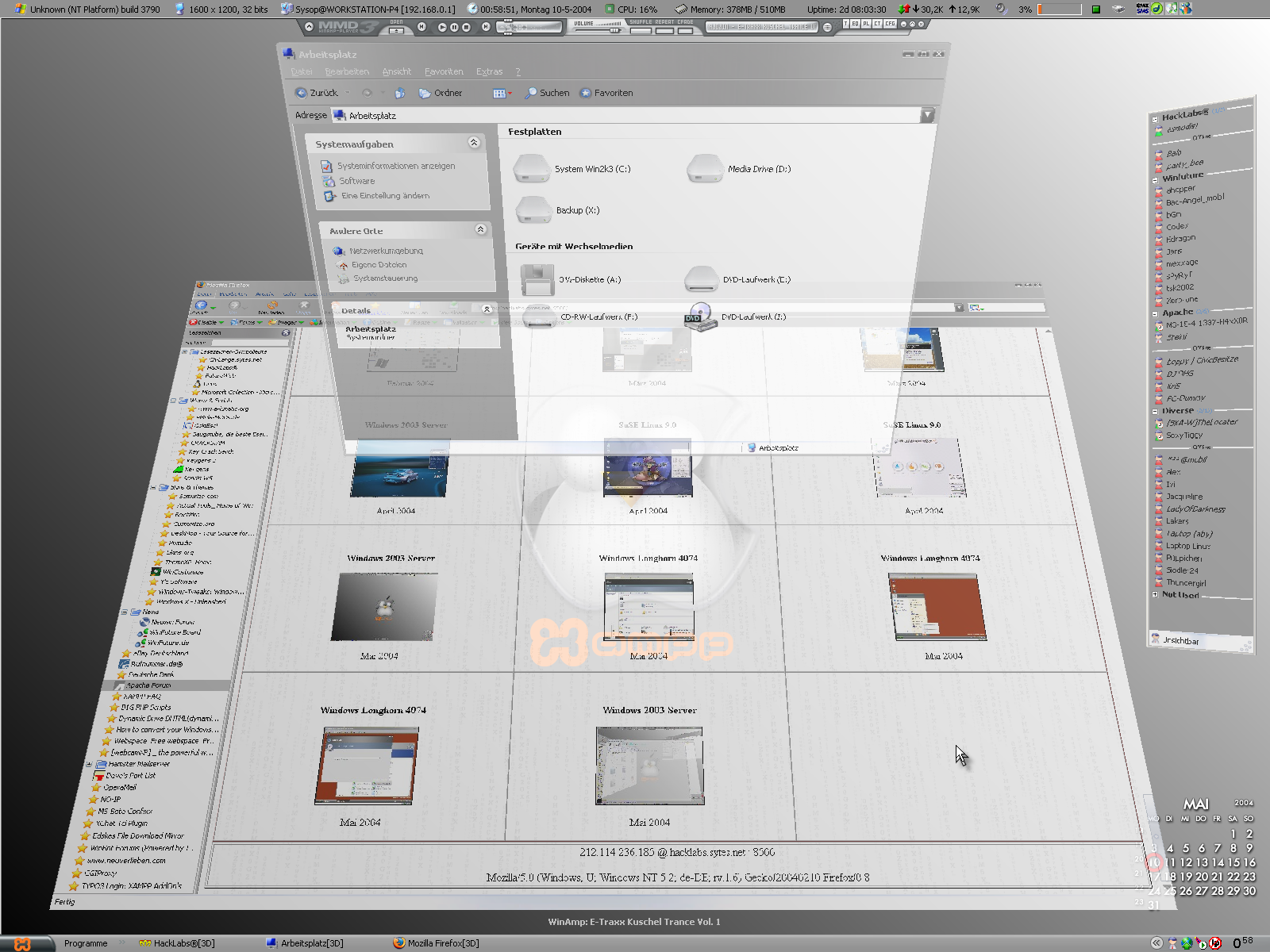Skip to next track in Winamp
This screenshot has width=1270, height=952.
486,27
